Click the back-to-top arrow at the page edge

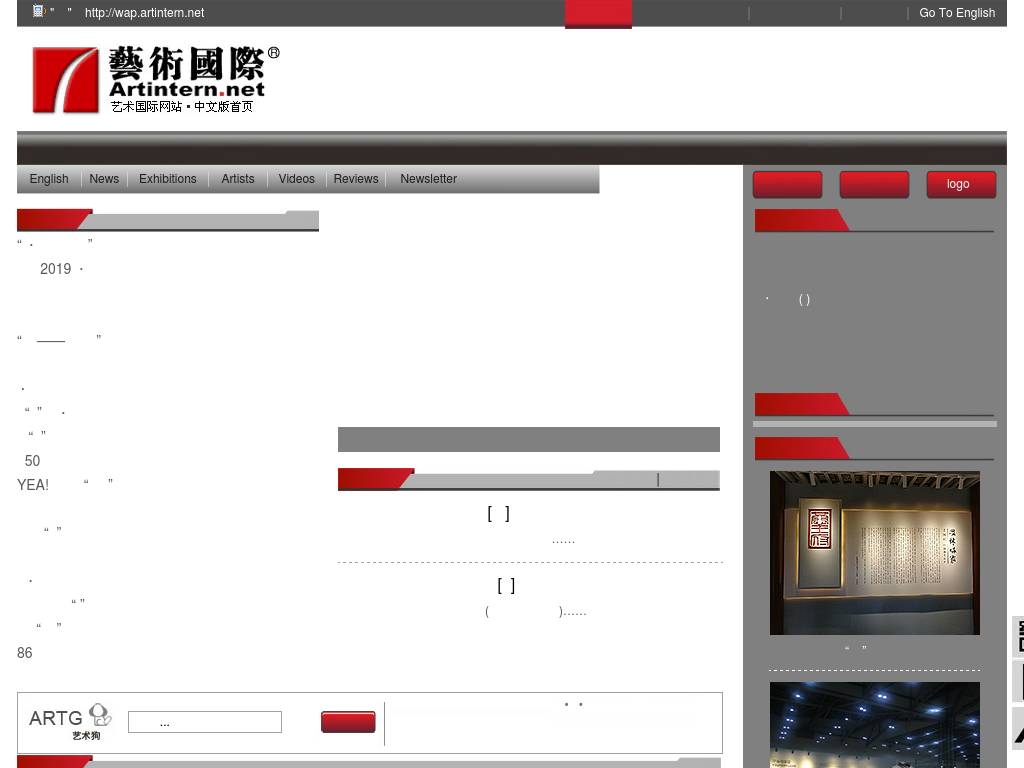(1018, 728)
